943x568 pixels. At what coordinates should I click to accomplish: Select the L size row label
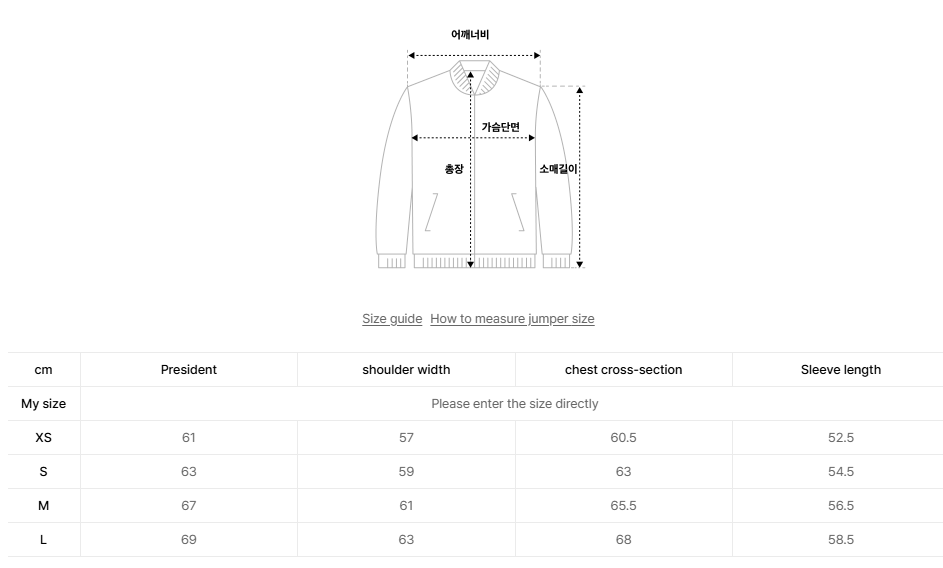pyautogui.click(x=43, y=540)
